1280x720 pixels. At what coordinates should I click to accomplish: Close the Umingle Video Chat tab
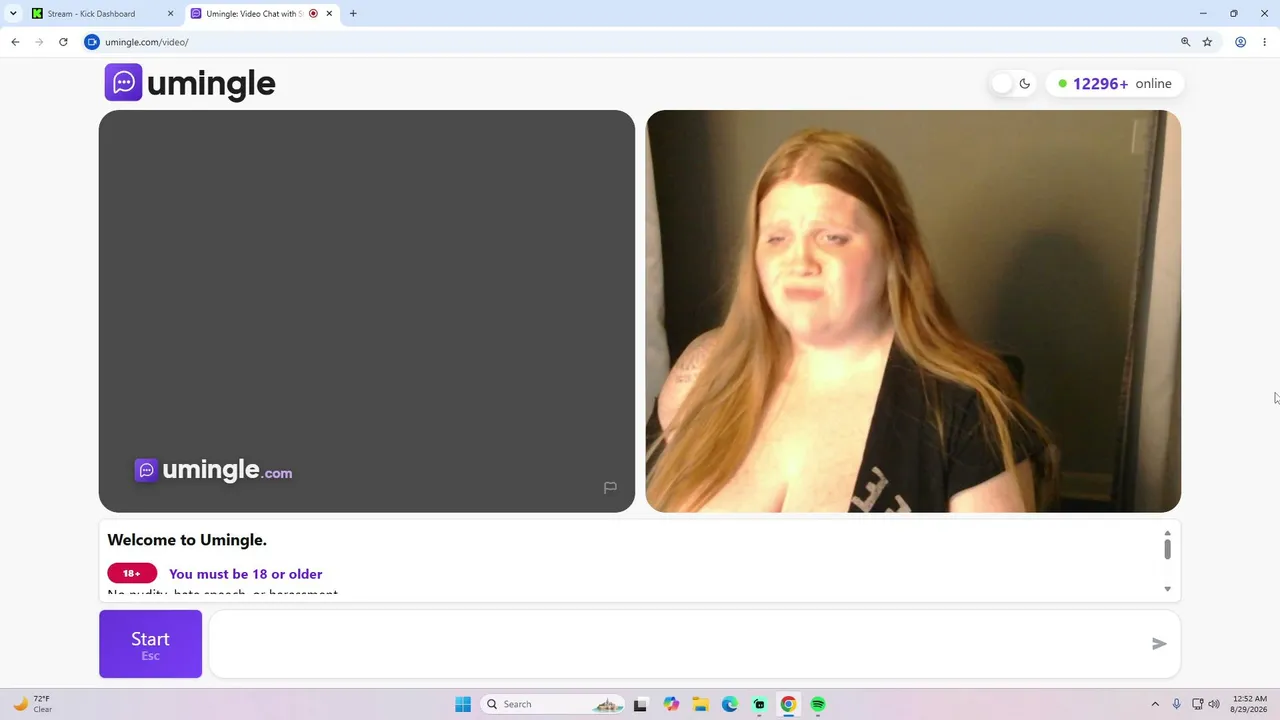point(329,14)
